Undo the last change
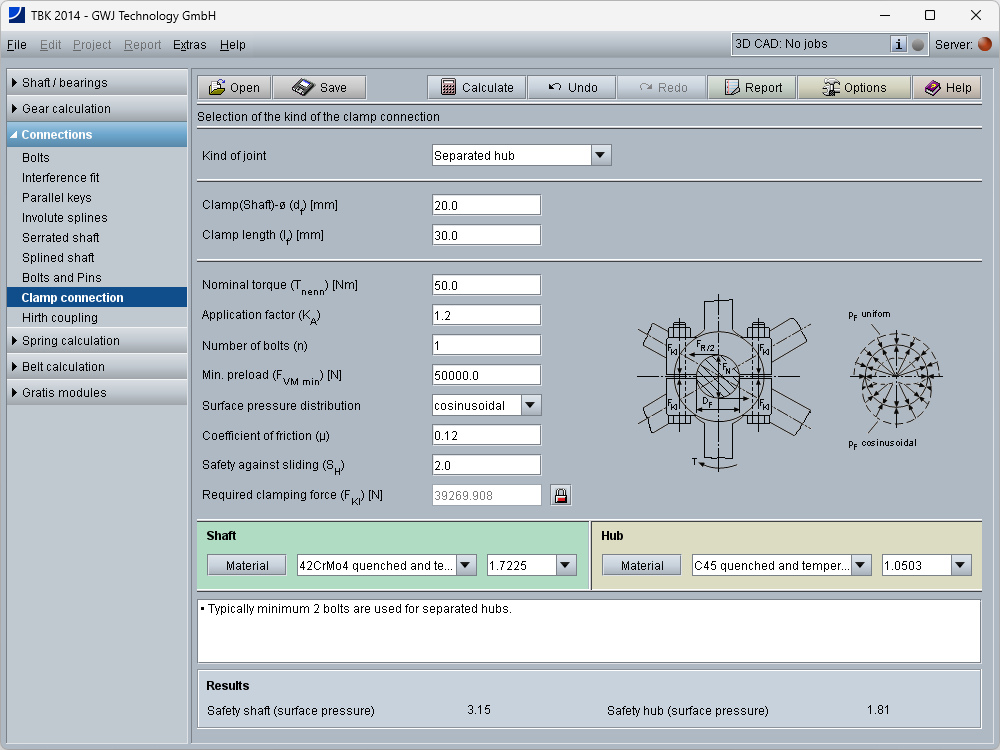The image size is (1000, 750). [x=572, y=88]
